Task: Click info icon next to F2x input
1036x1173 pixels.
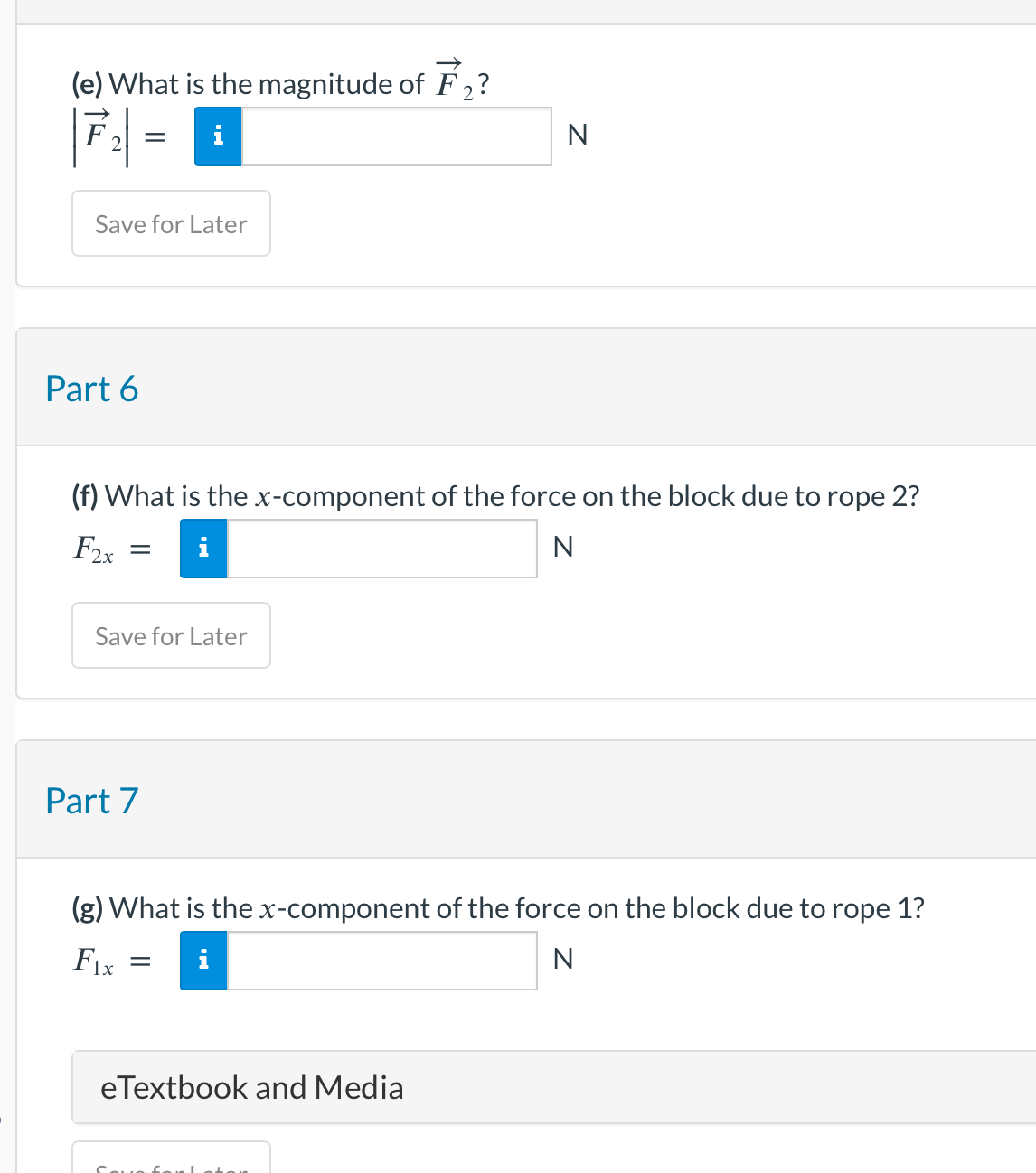Action: pyautogui.click(x=203, y=549)
